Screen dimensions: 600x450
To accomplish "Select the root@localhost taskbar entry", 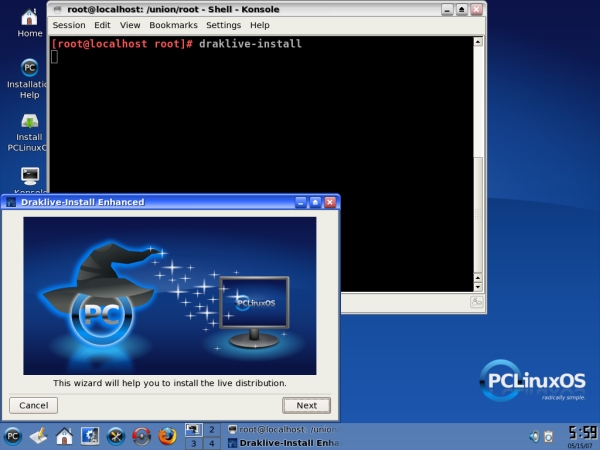I will 283,430.
